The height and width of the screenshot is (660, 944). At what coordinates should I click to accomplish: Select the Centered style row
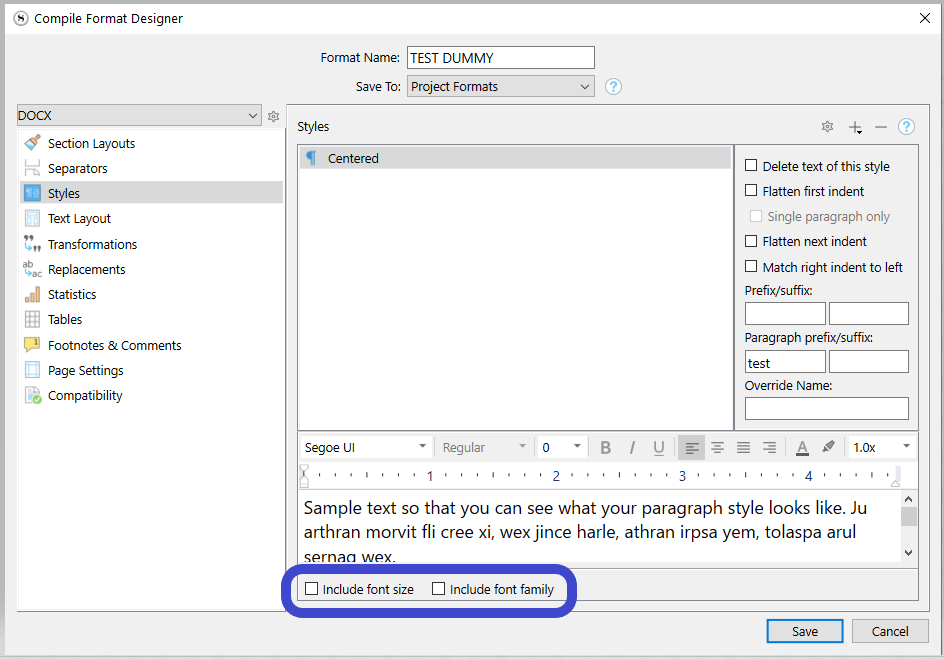click(515, 158)
